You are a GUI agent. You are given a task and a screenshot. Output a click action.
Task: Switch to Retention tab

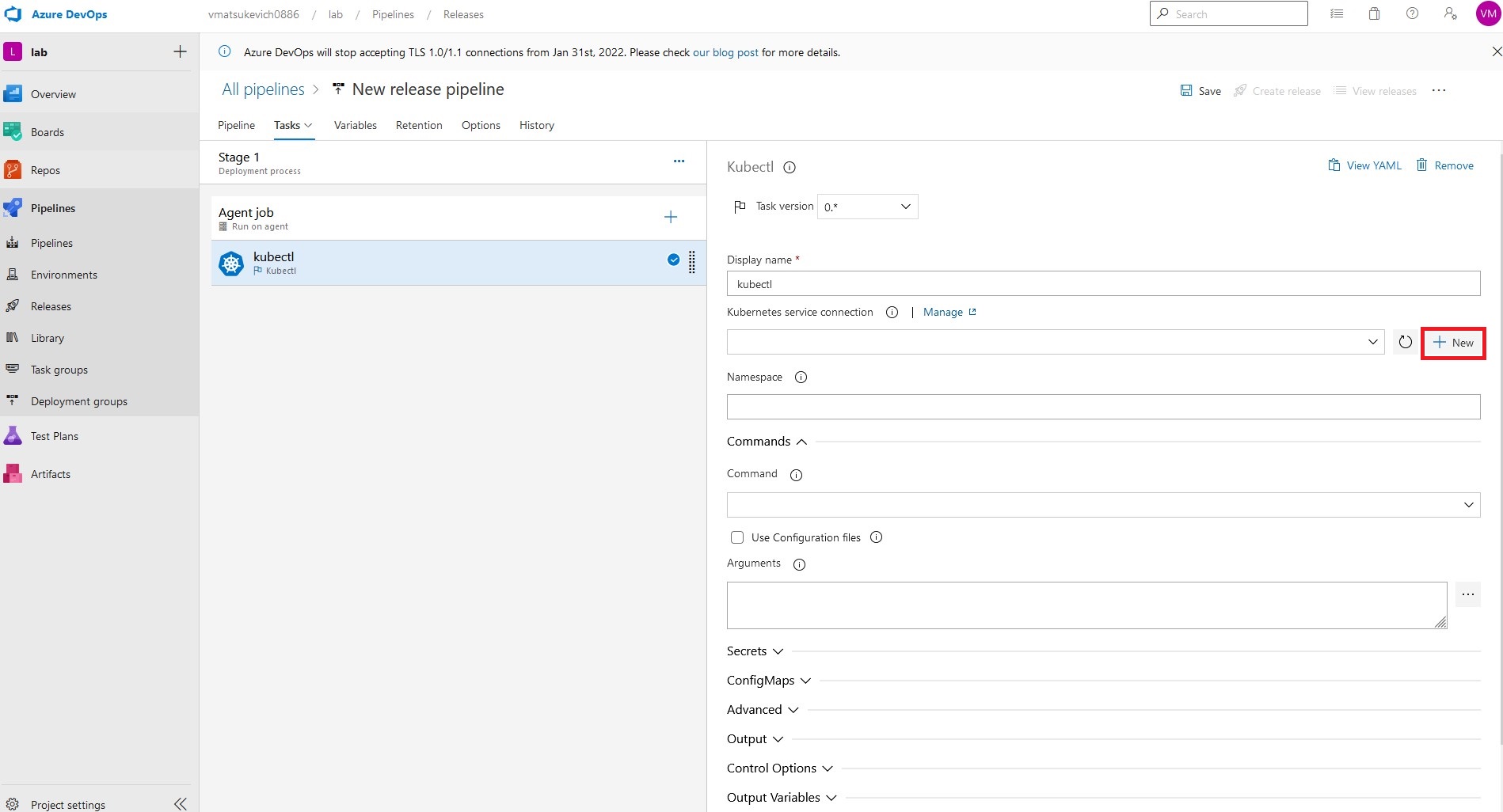[419, 125]
